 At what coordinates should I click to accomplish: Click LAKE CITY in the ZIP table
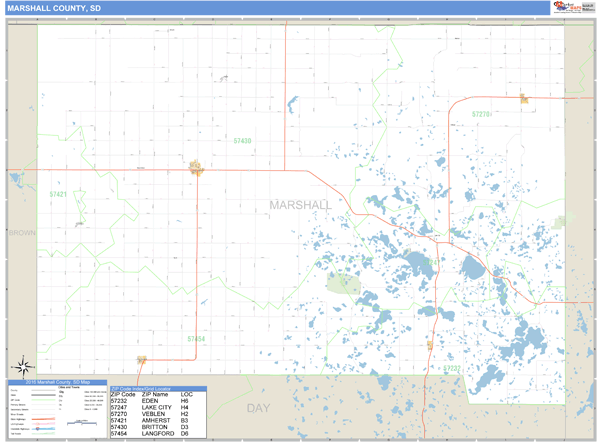(157, 408)
